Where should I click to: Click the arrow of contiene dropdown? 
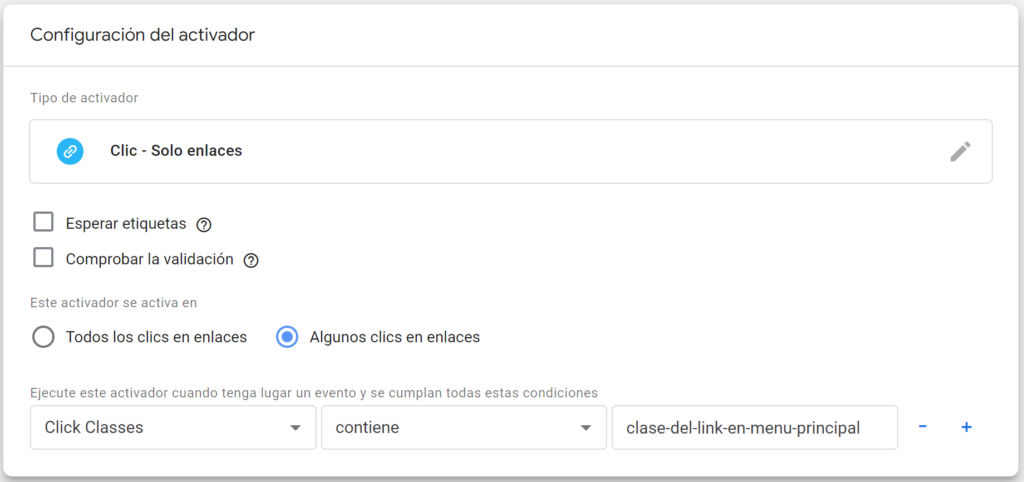[x=586, y=428]
